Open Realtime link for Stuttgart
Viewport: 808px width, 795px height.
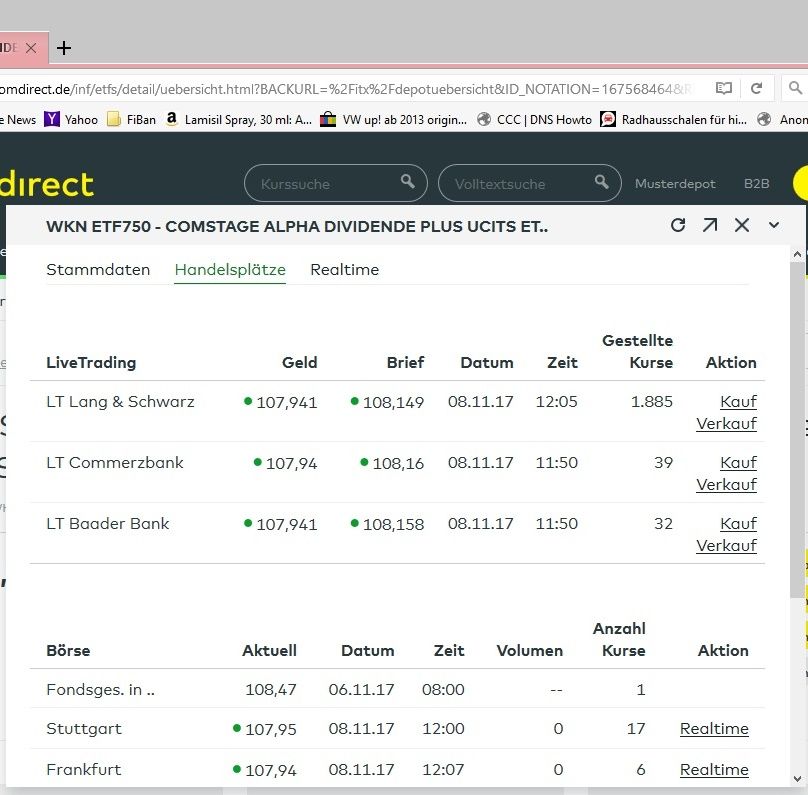[x=714, y=728]
